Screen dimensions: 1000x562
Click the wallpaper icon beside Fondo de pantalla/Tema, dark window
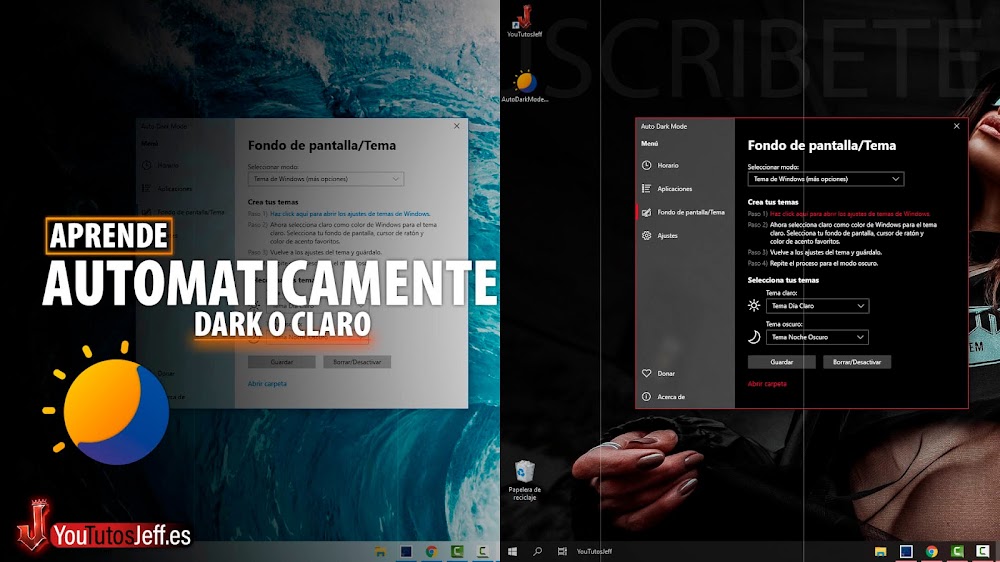click(646, 212)
